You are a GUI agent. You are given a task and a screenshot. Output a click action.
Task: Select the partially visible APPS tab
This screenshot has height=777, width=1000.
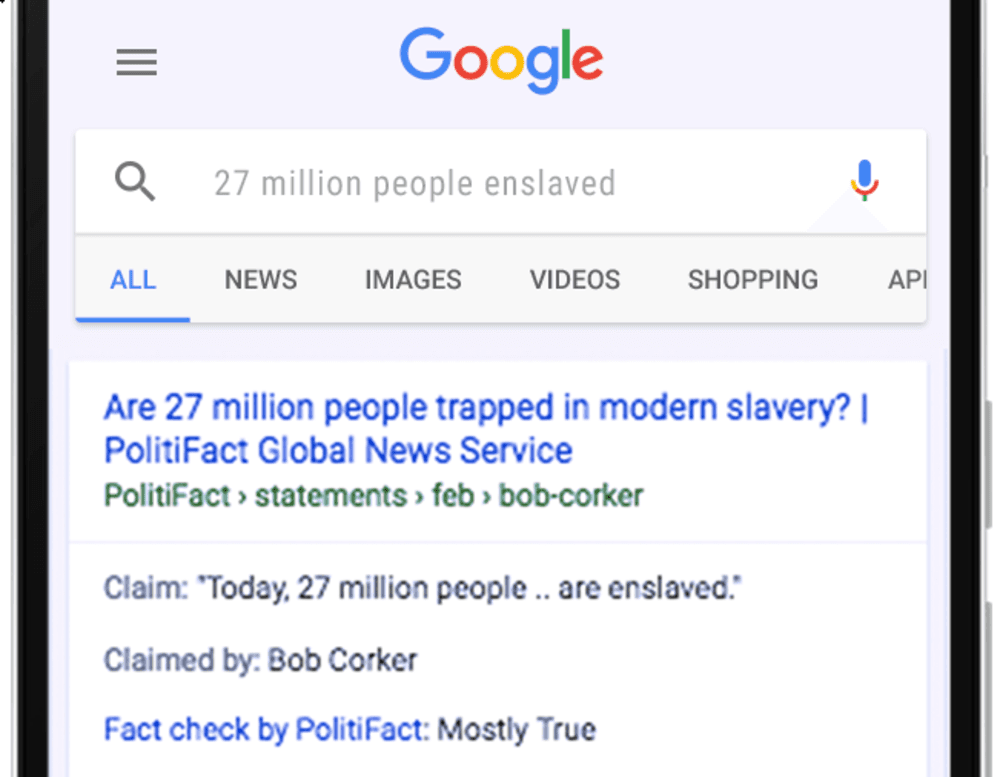906,280
